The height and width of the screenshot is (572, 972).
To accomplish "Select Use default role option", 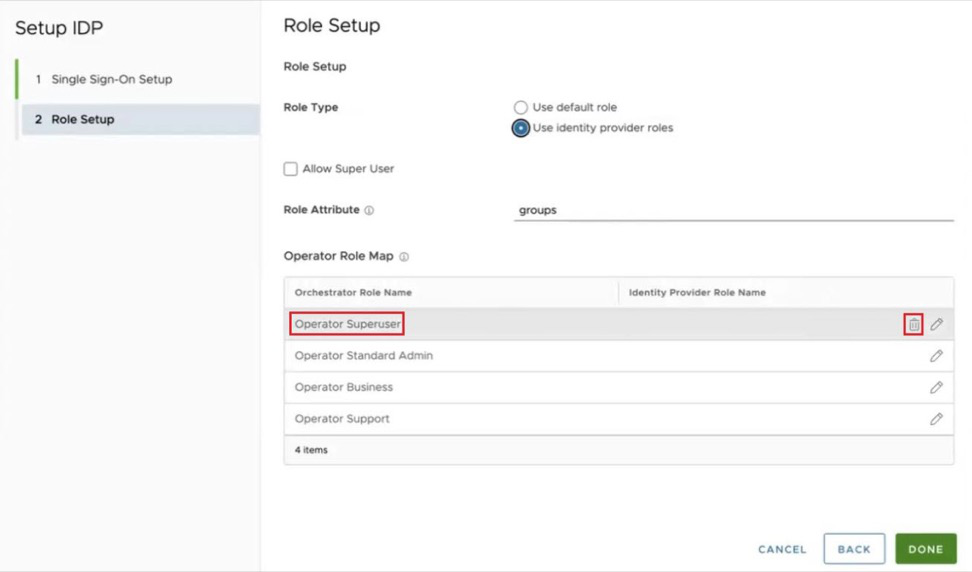I will [520, 107].
